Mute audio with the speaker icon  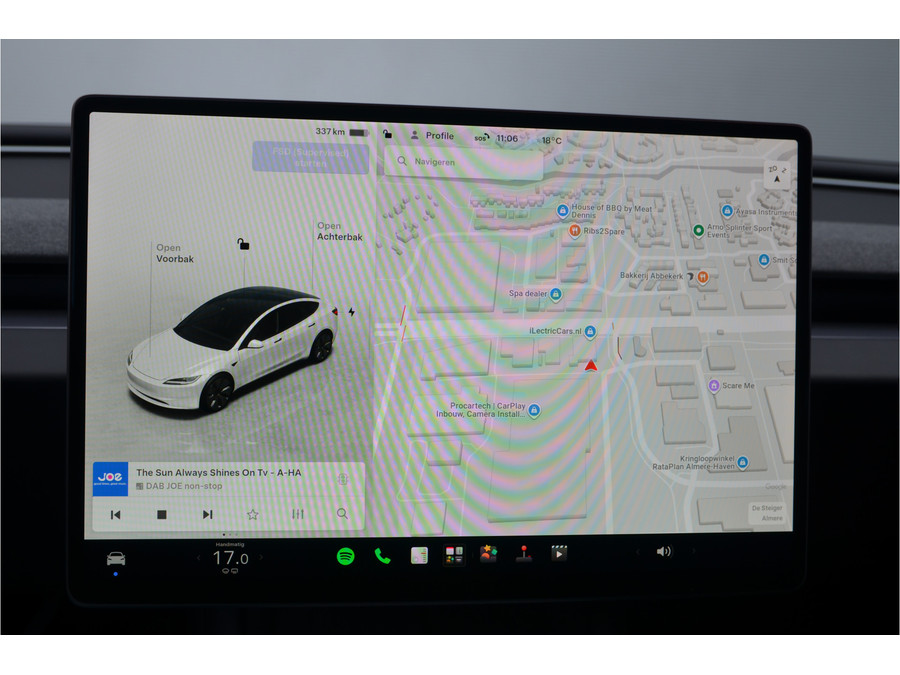pos(664,552)
